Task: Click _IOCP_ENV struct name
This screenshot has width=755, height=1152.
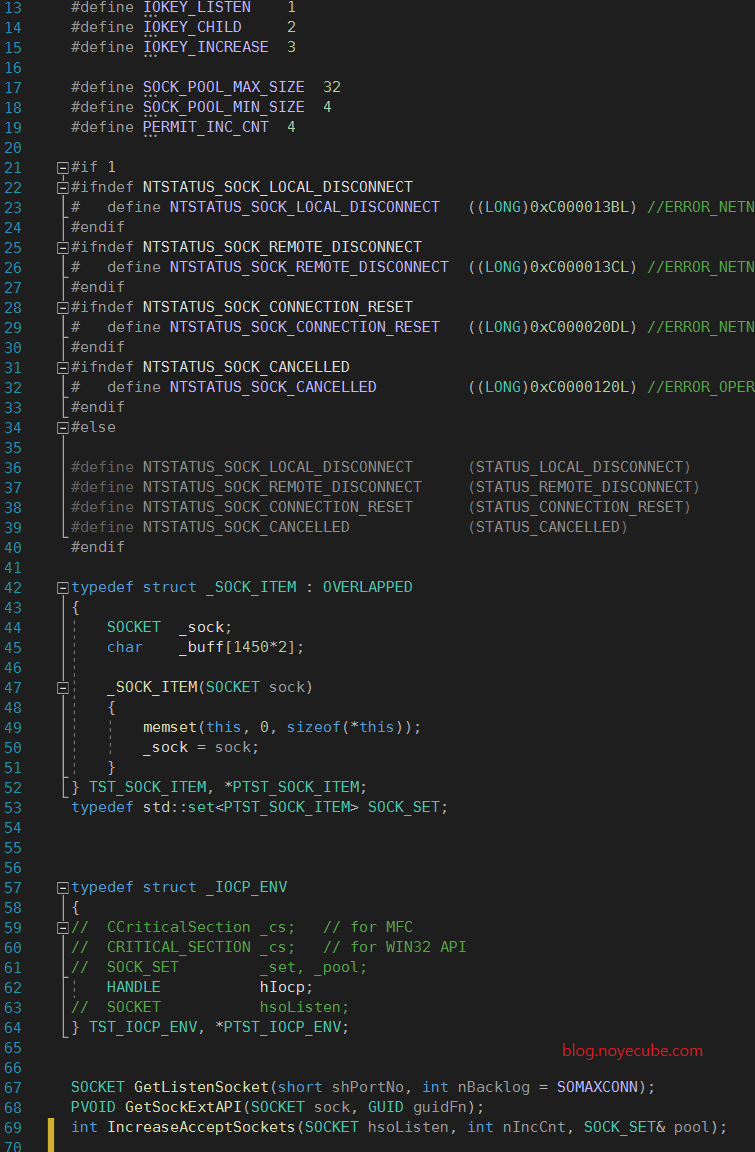Action: 246,887
